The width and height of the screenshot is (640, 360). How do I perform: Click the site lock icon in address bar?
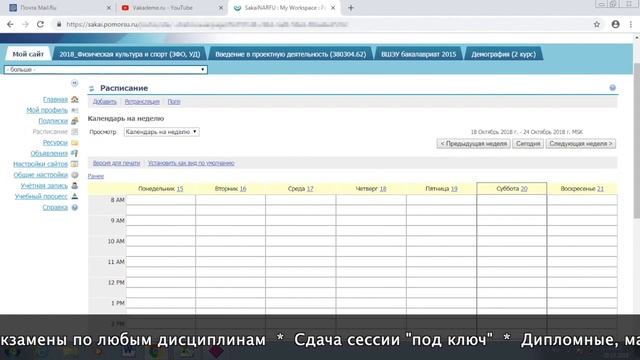click(59, 24)
